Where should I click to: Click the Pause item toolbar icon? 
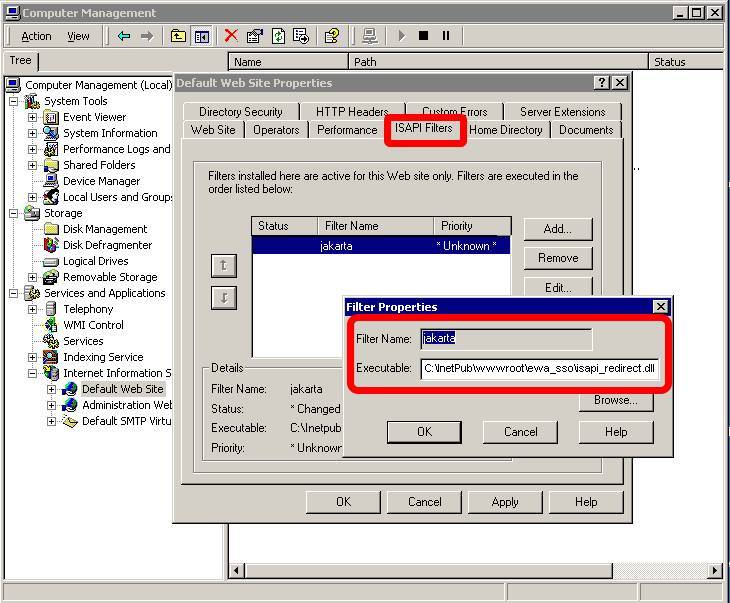[x=446, y=36]
